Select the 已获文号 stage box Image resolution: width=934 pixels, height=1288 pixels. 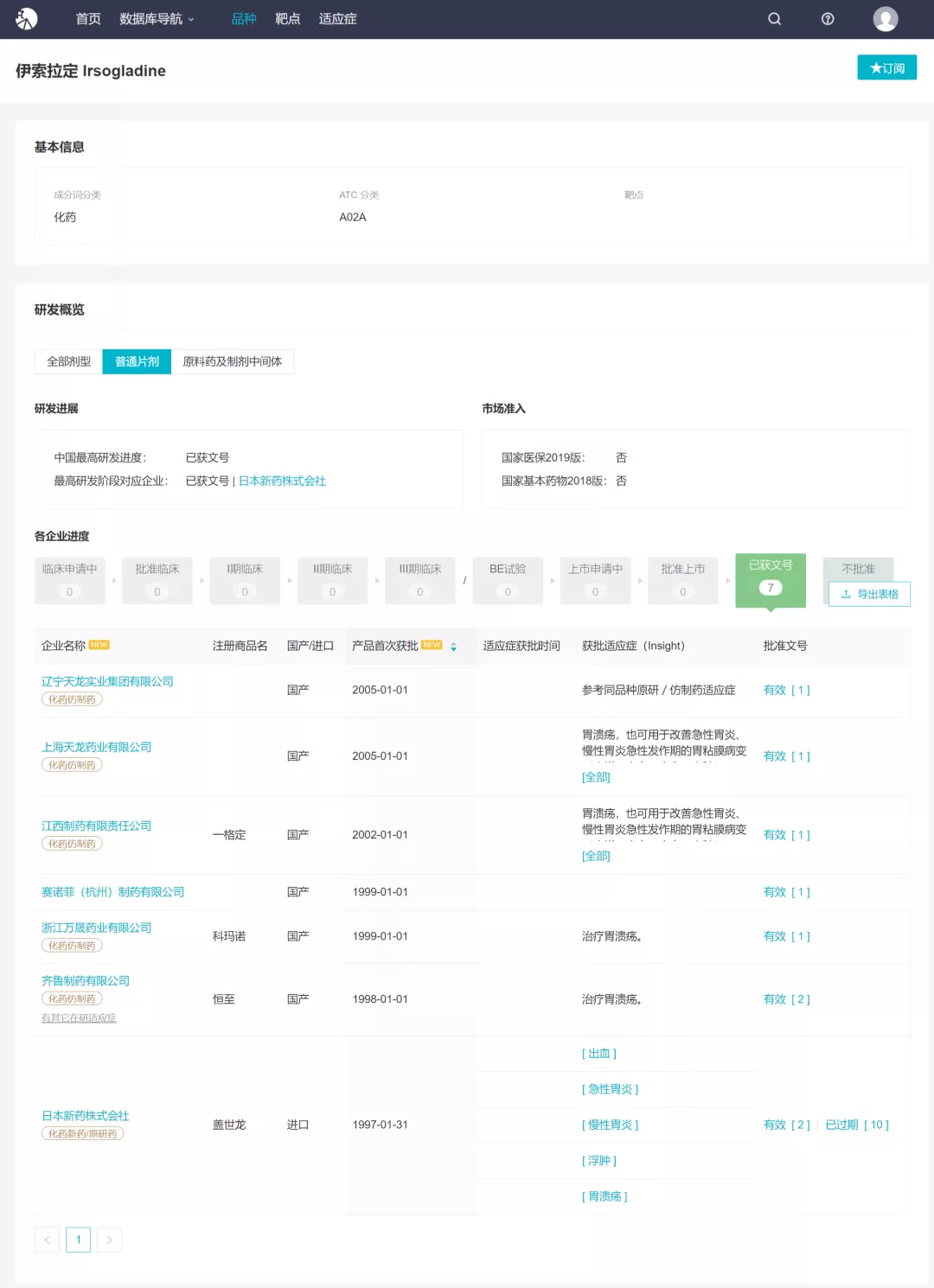click(x=771, y=579)
